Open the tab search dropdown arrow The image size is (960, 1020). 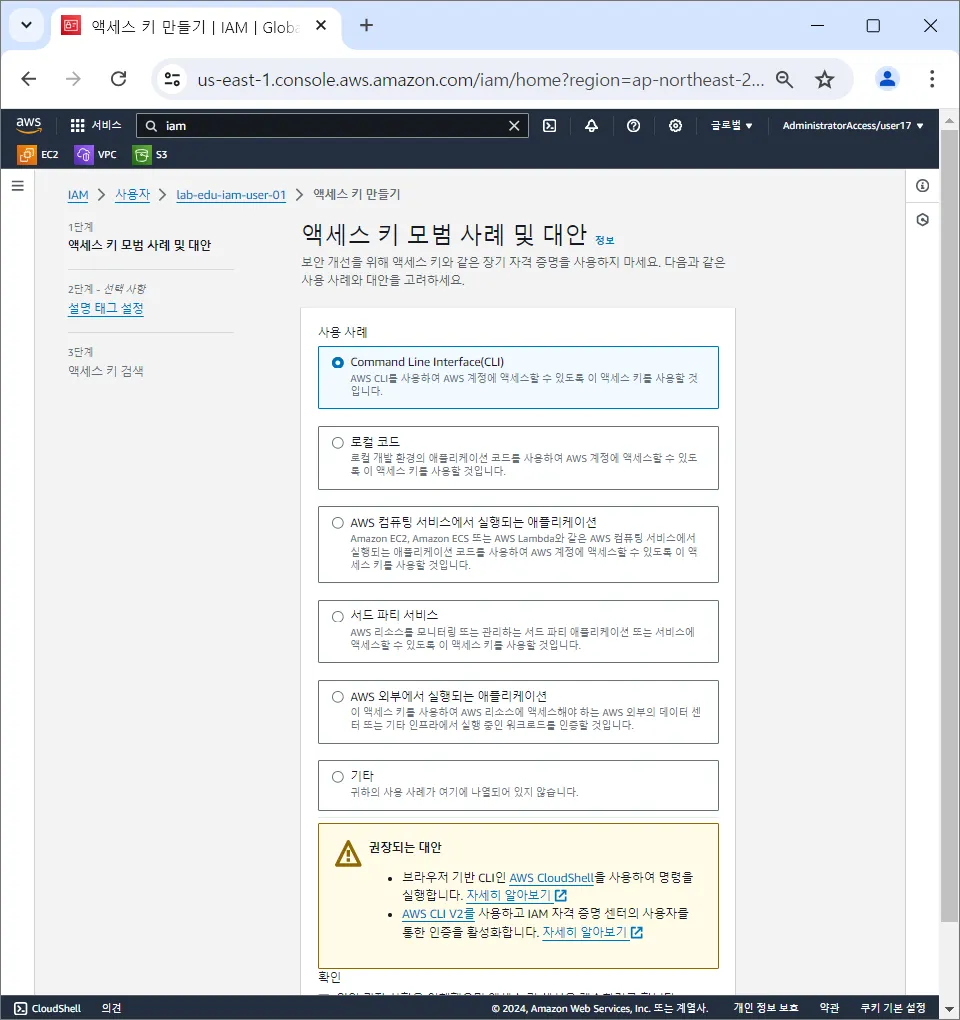(26, 25)
